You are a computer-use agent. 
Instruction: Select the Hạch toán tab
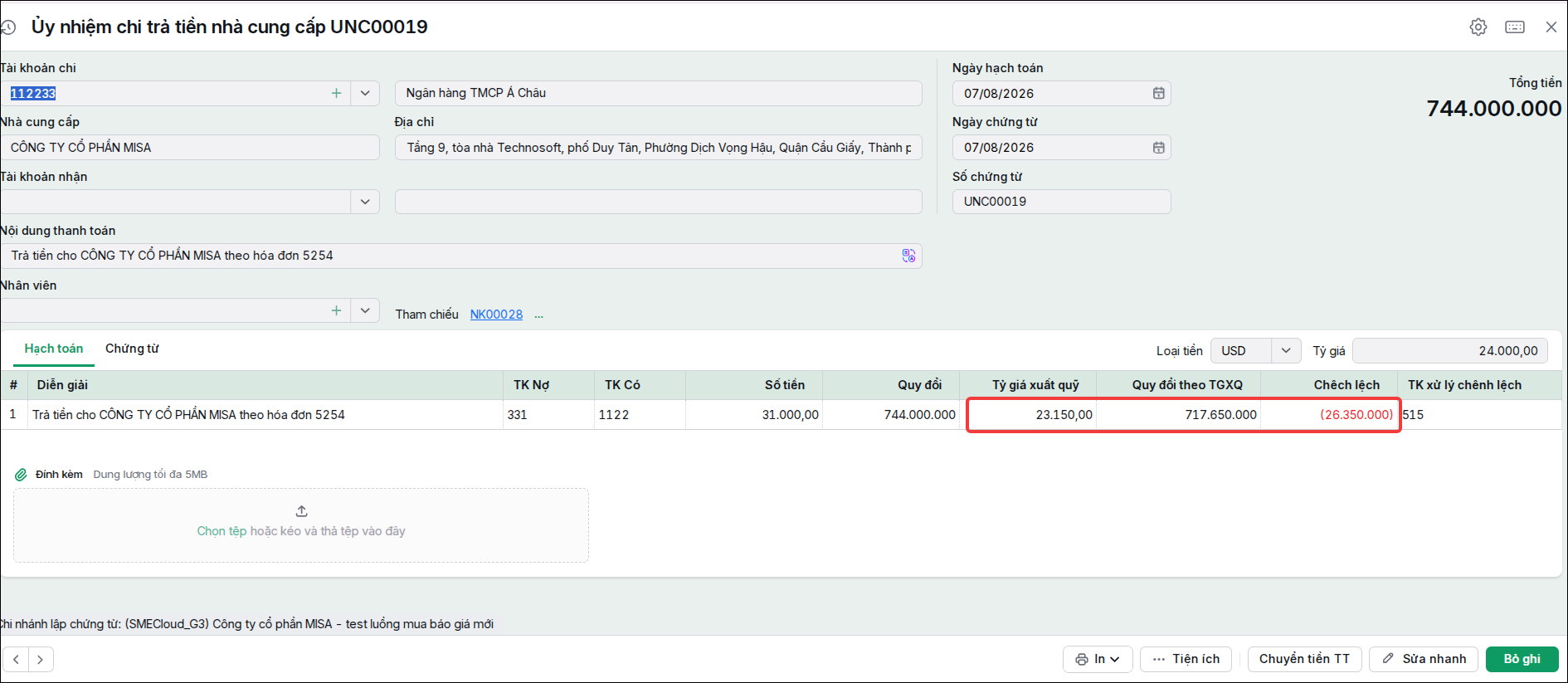point(54,349)
